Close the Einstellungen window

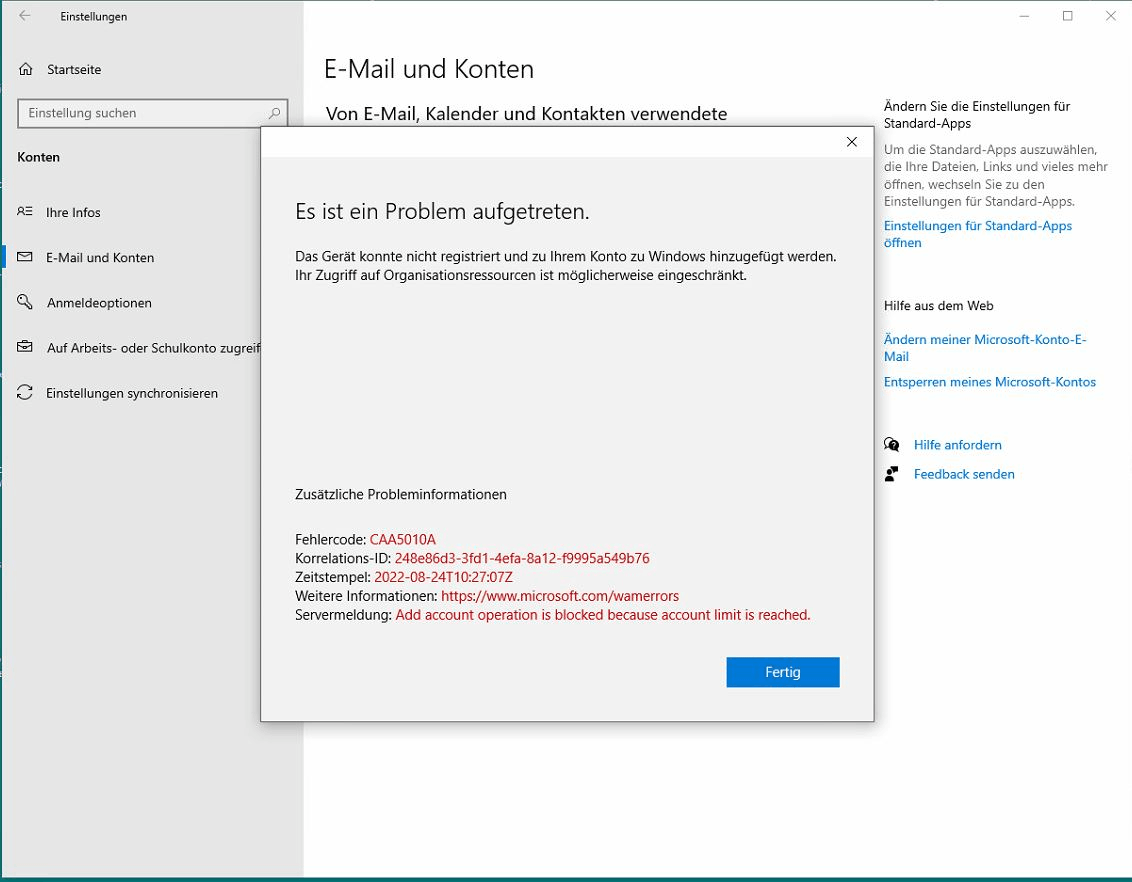click(x=1110, y=16)
